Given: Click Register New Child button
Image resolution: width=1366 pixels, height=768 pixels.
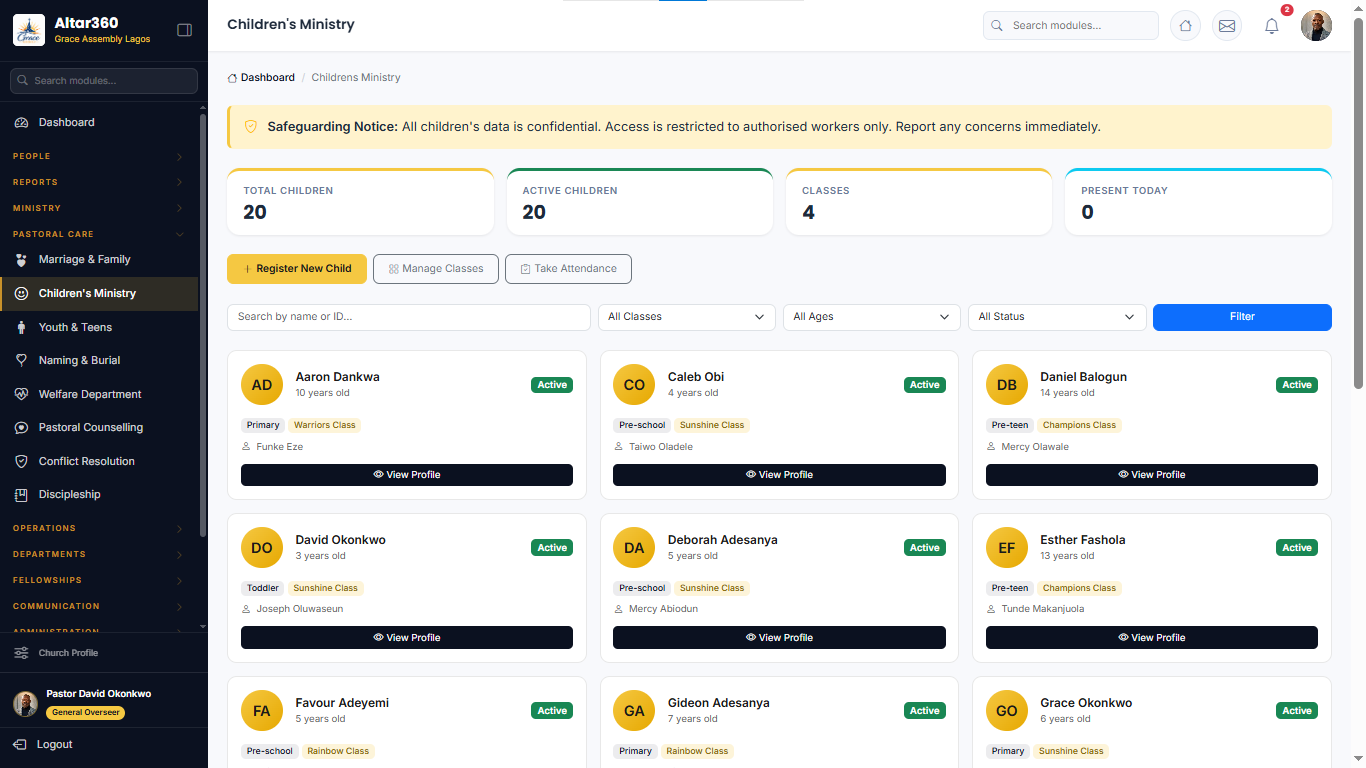Looking at the screenshot, I should (297, 269).
